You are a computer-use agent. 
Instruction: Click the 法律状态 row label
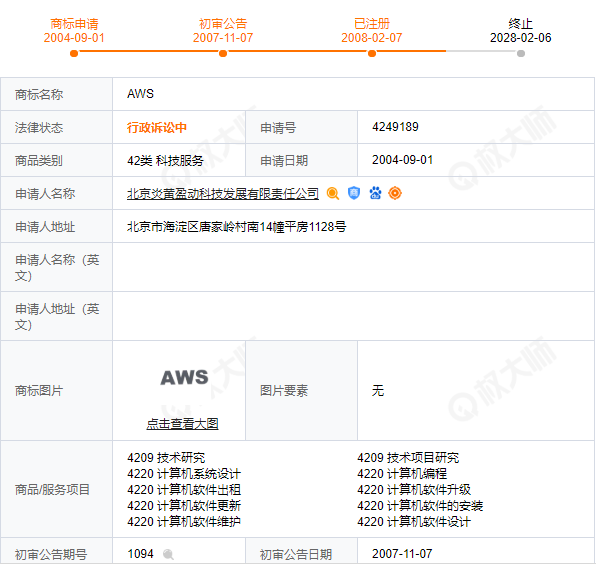39,128
